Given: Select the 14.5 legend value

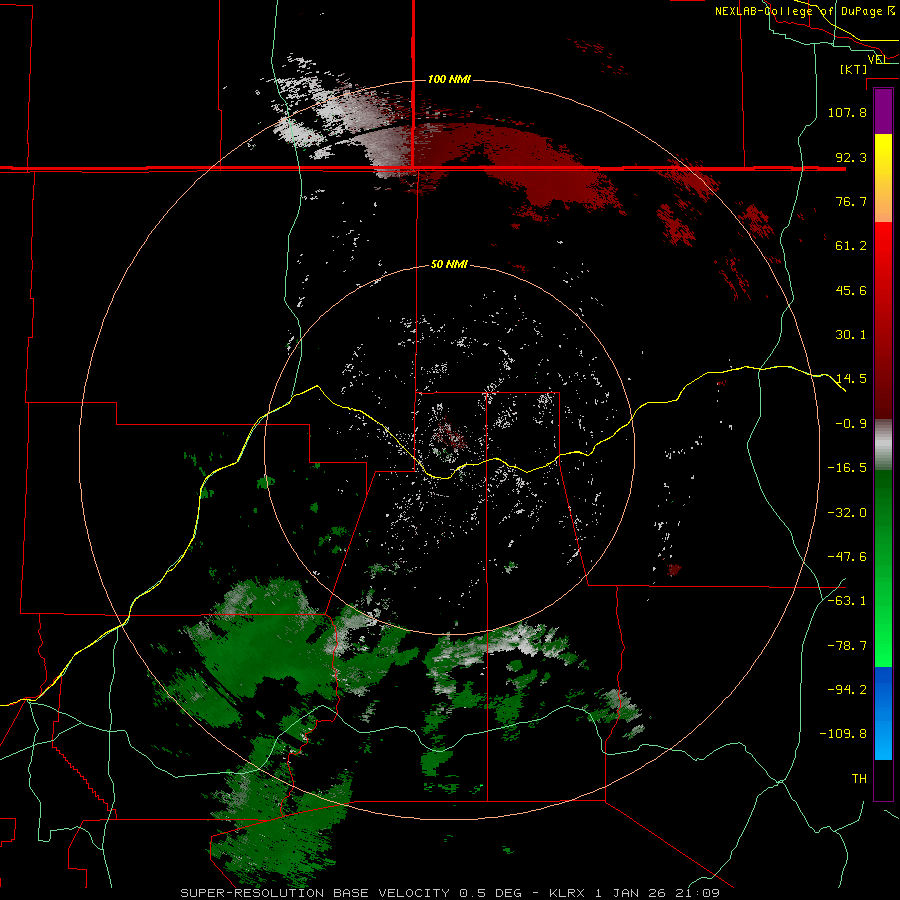Looking at the screenshot, I should 851,379.
